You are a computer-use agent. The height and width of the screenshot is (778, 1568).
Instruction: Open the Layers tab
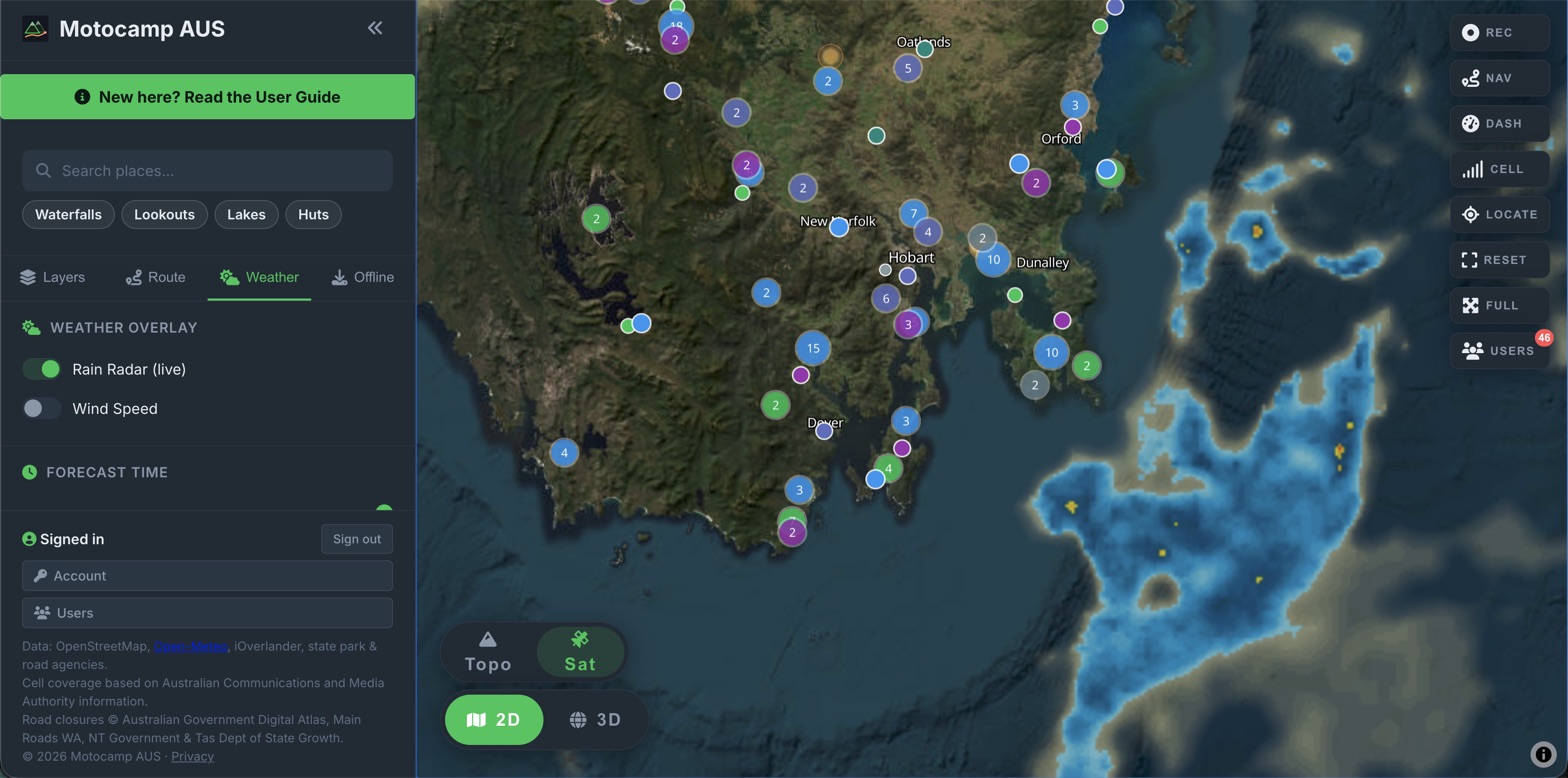coord(52,277)
